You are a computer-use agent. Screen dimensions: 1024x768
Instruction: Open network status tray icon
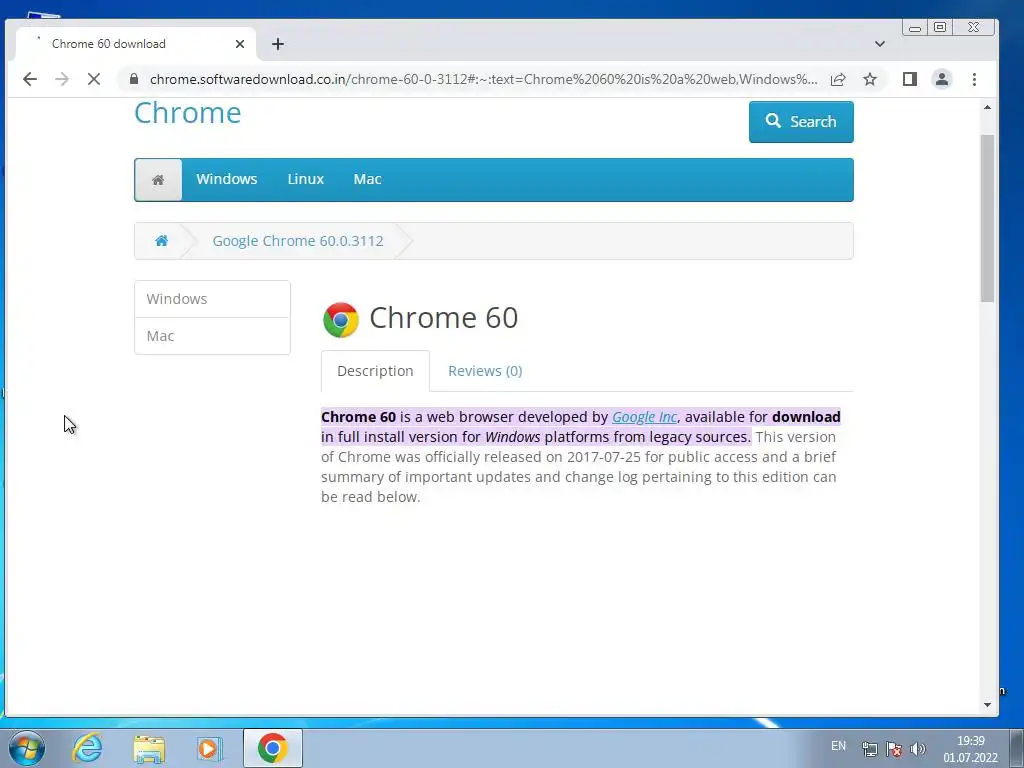(x=869, y=748)
